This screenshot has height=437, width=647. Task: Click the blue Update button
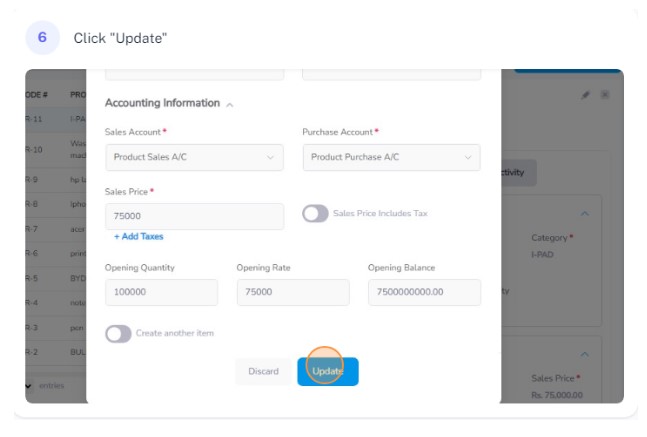click(x=328, y=371)
